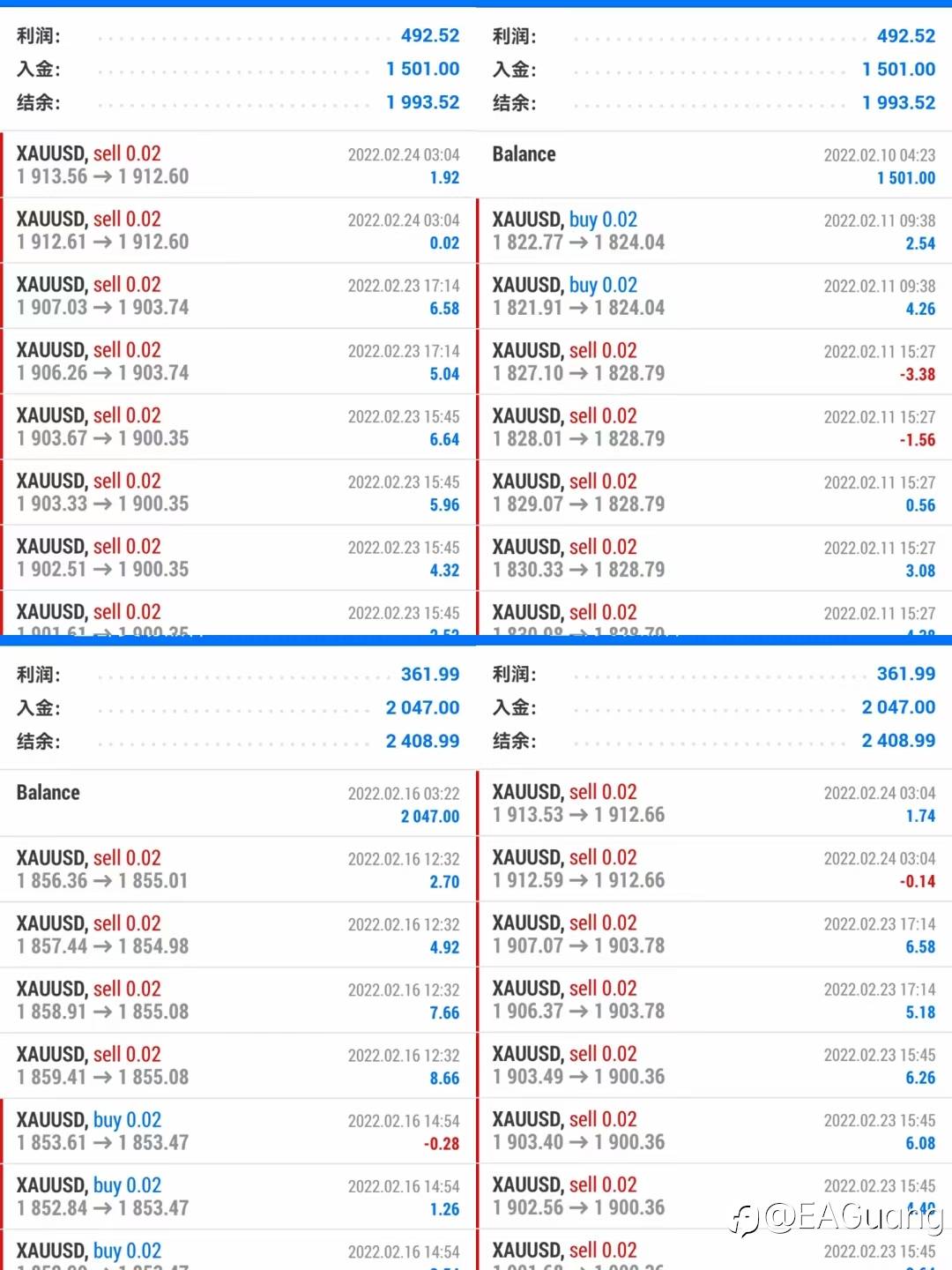Open sell trade 1 903.49 → 1 900.36

coord(714,1065)
